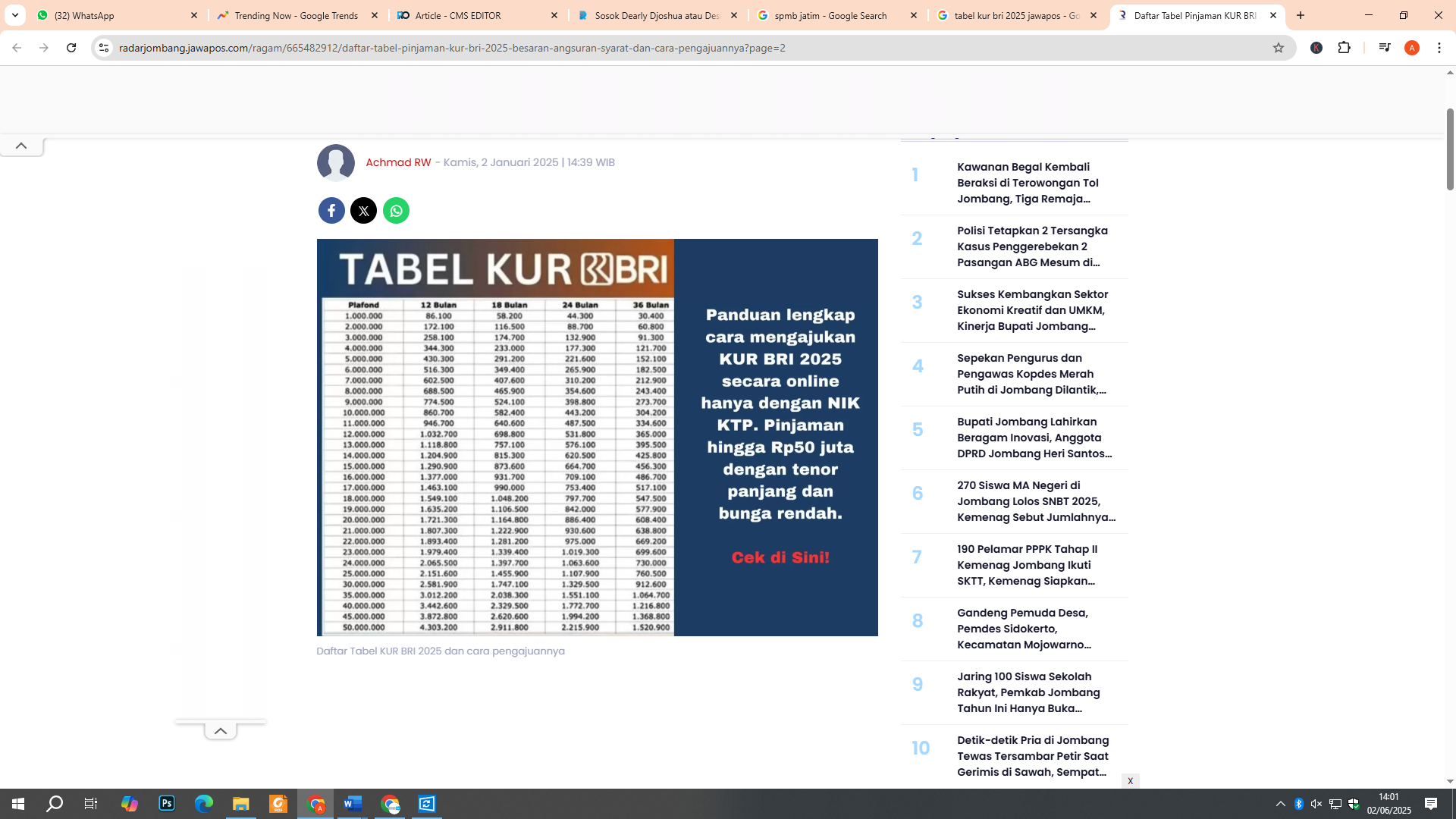Image resolution: width=1456 pixels, height=819 pixels.
Task: Click caption Daftar Tabel KUR BRI 2025
Action: 441,651
